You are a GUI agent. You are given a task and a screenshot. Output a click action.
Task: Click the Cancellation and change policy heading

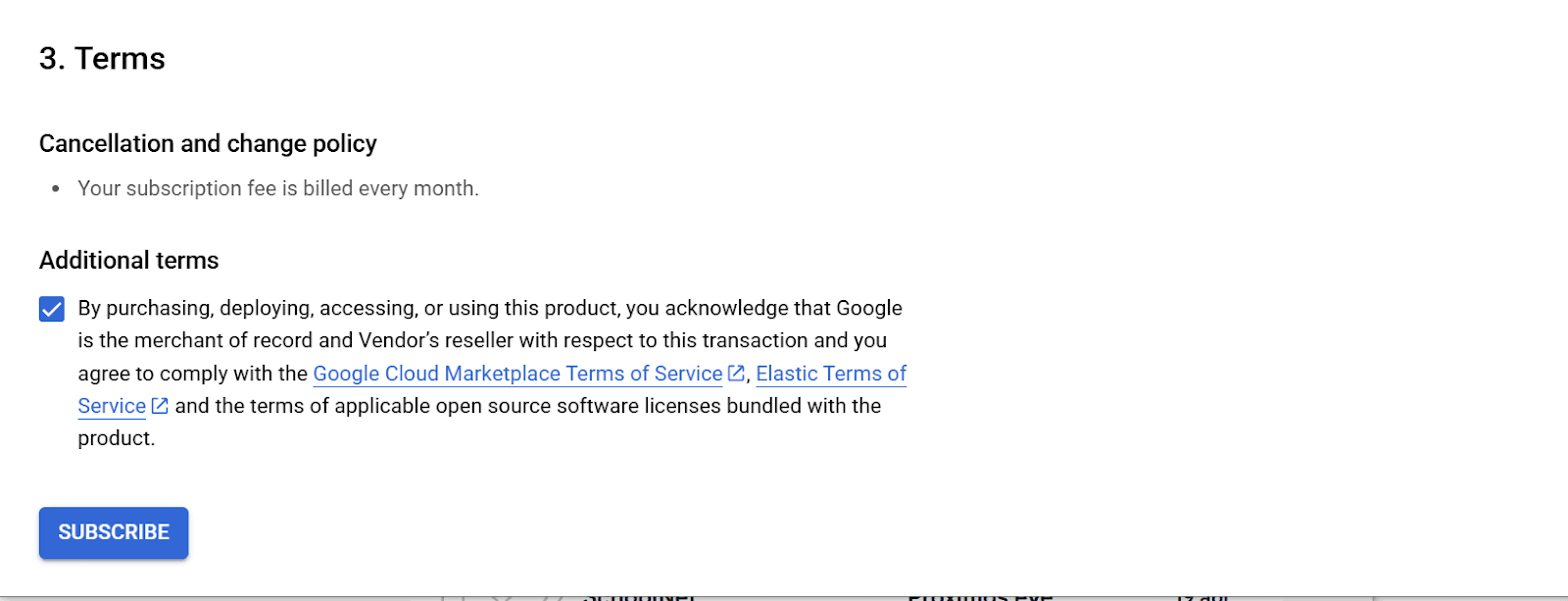pyautogui.click(x=207, y=143)
